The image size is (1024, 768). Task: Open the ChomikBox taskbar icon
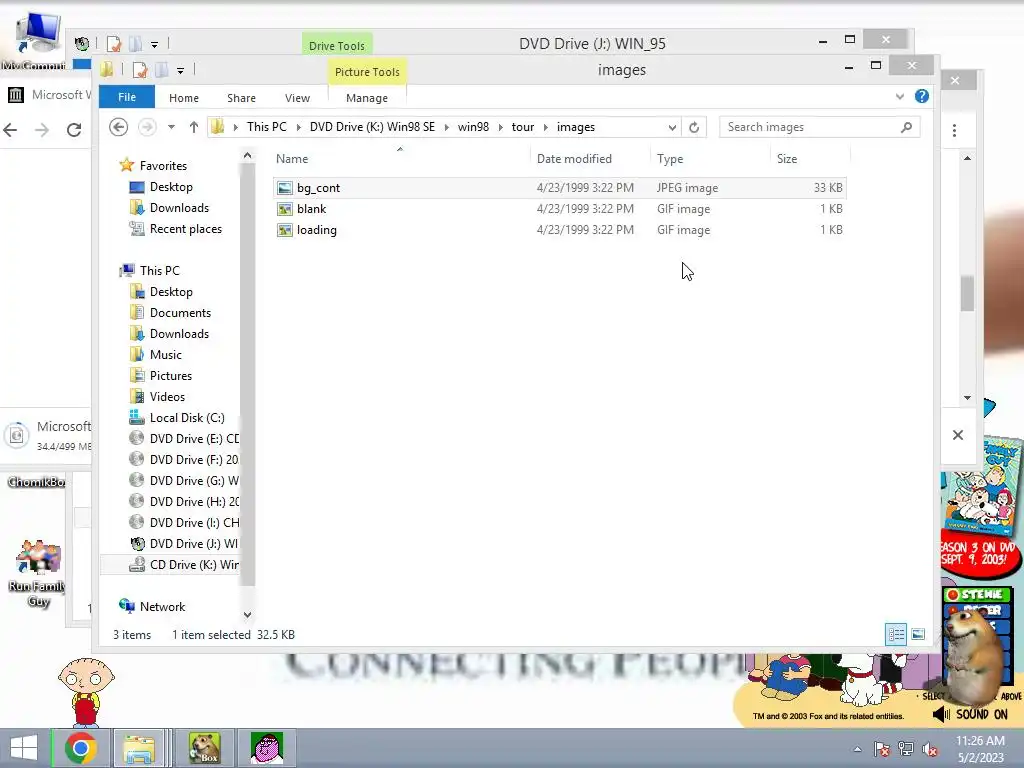pyautogui.click(x=204, y=748)
